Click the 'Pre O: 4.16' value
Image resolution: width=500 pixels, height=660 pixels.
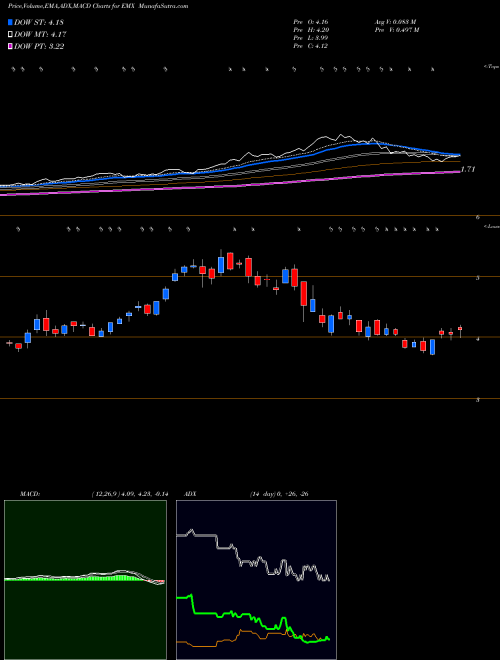(x=311, y=21)
